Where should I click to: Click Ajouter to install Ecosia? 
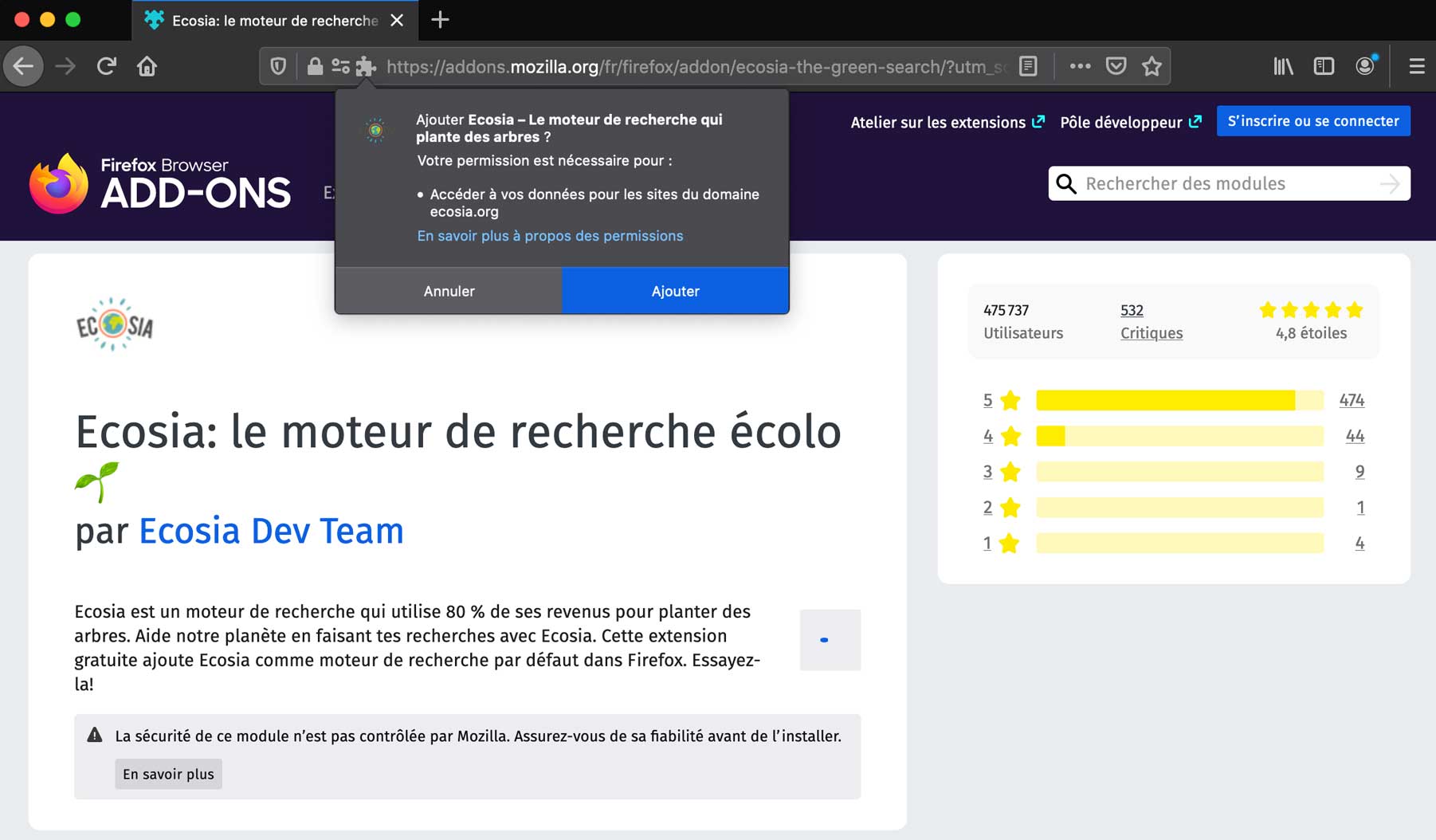coord(675,291)
